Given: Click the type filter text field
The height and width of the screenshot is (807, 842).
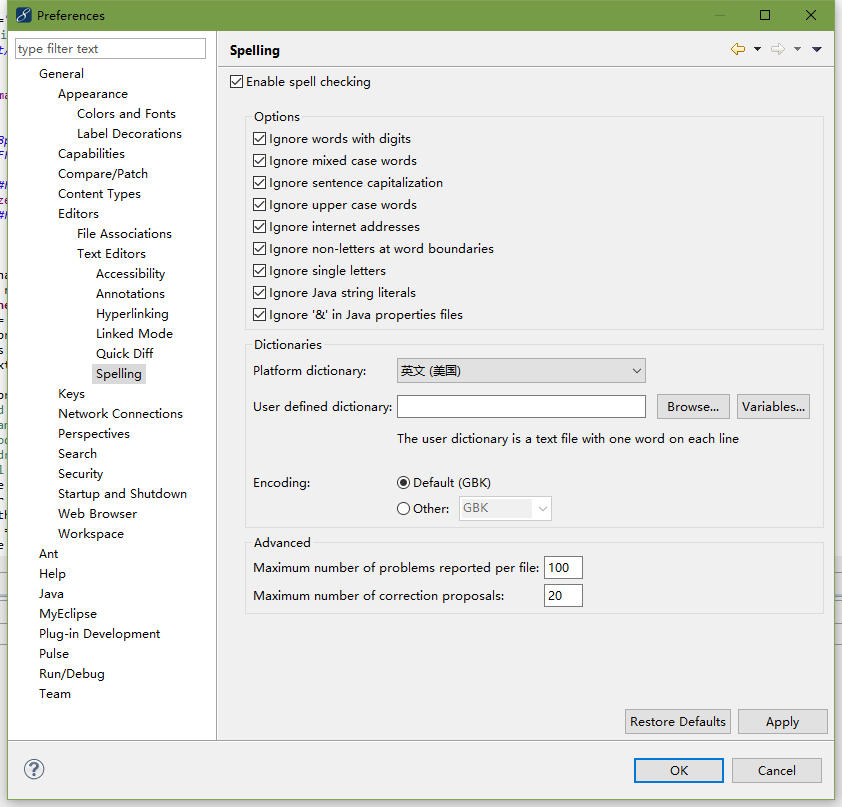Looking at the screenshot, I should point(110,49).
